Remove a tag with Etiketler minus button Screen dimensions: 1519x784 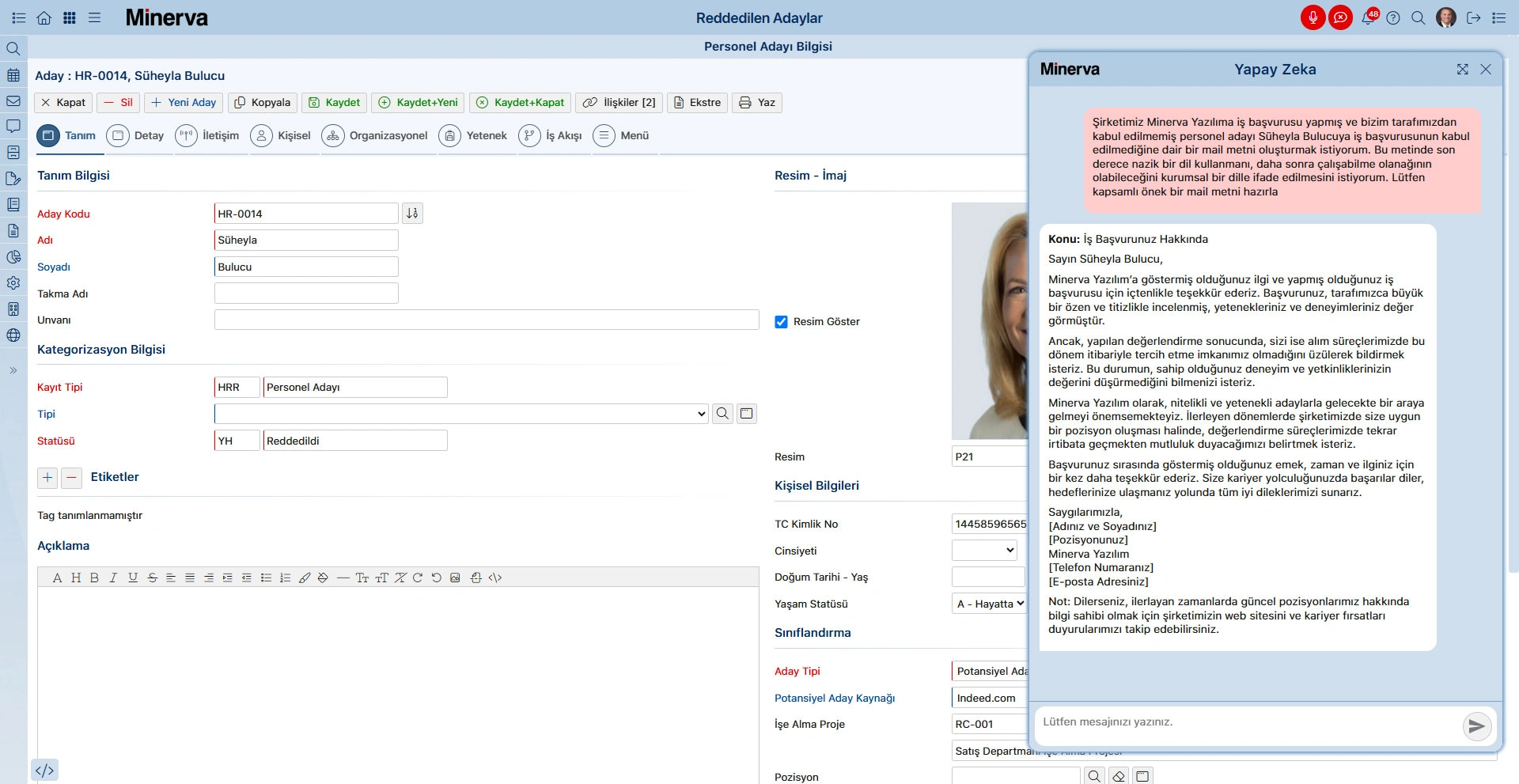[x=71, y=478]
